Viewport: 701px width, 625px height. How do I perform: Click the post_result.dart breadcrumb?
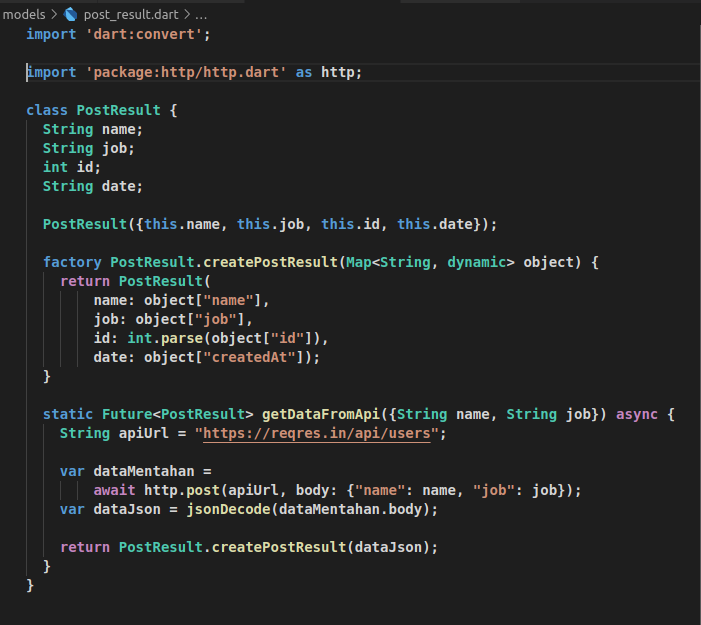point(131,14)
